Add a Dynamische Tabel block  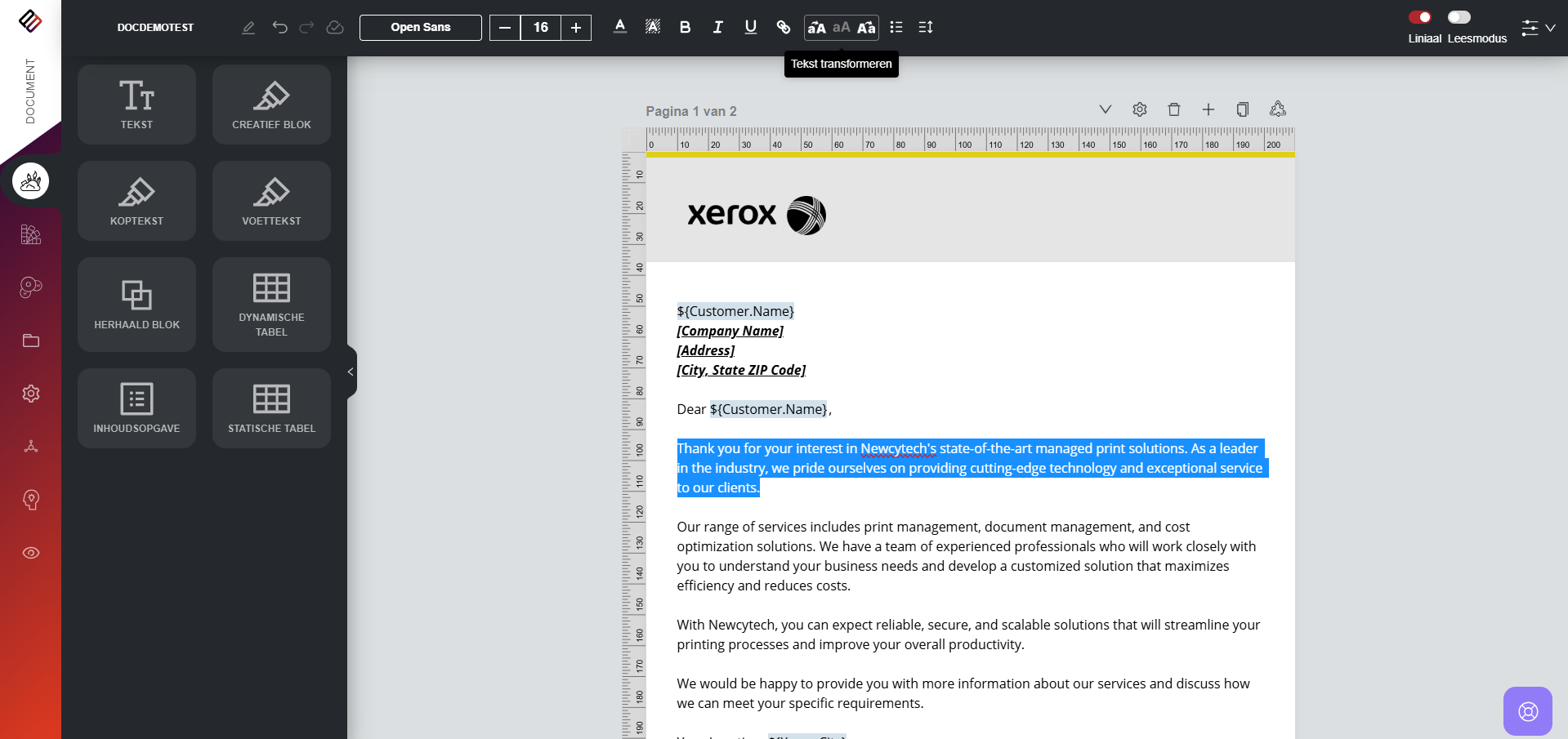click(x=271, y=305)
